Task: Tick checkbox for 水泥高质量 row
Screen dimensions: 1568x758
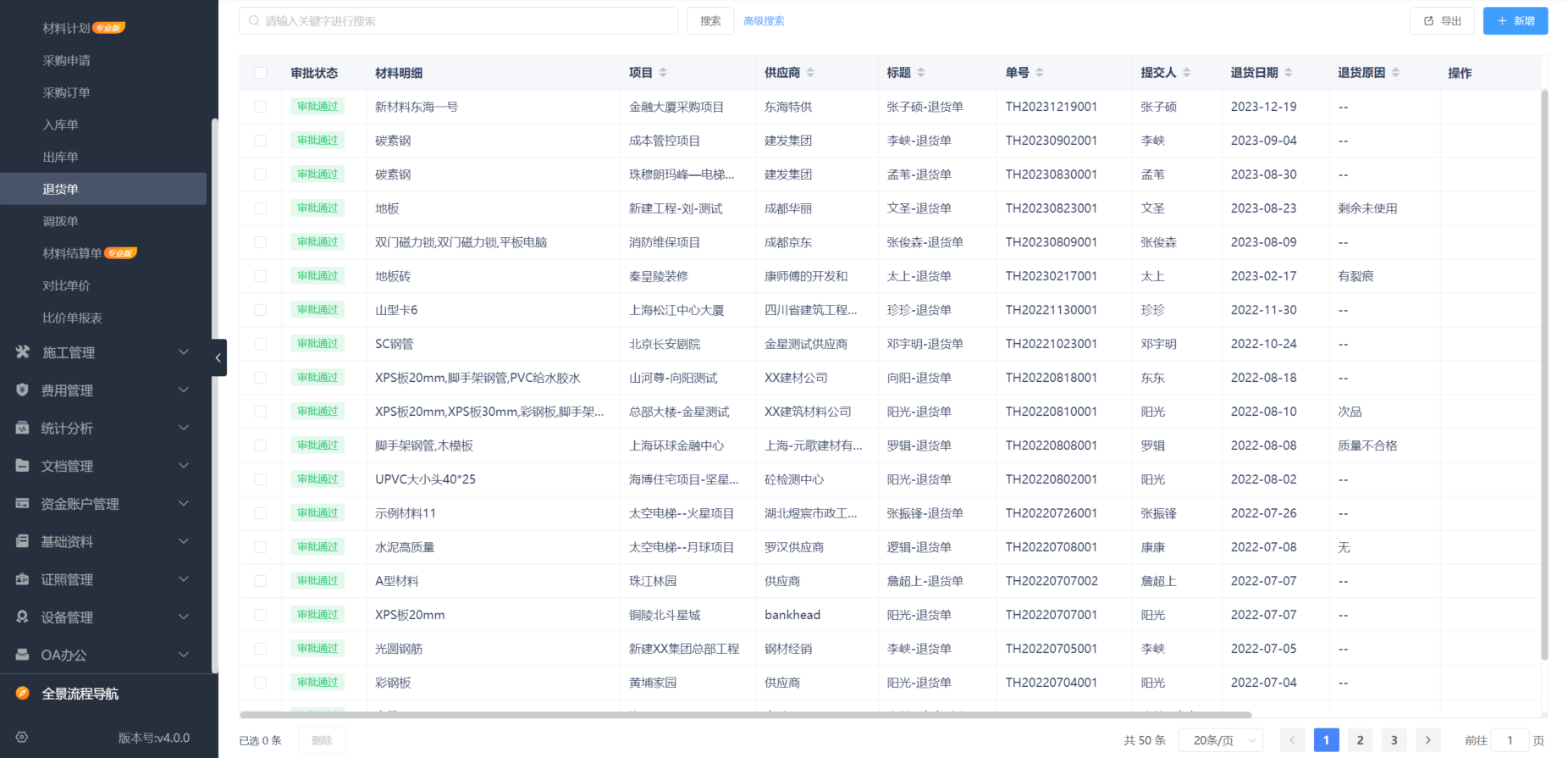Action: pyautogui.click(x=261, y=547)
